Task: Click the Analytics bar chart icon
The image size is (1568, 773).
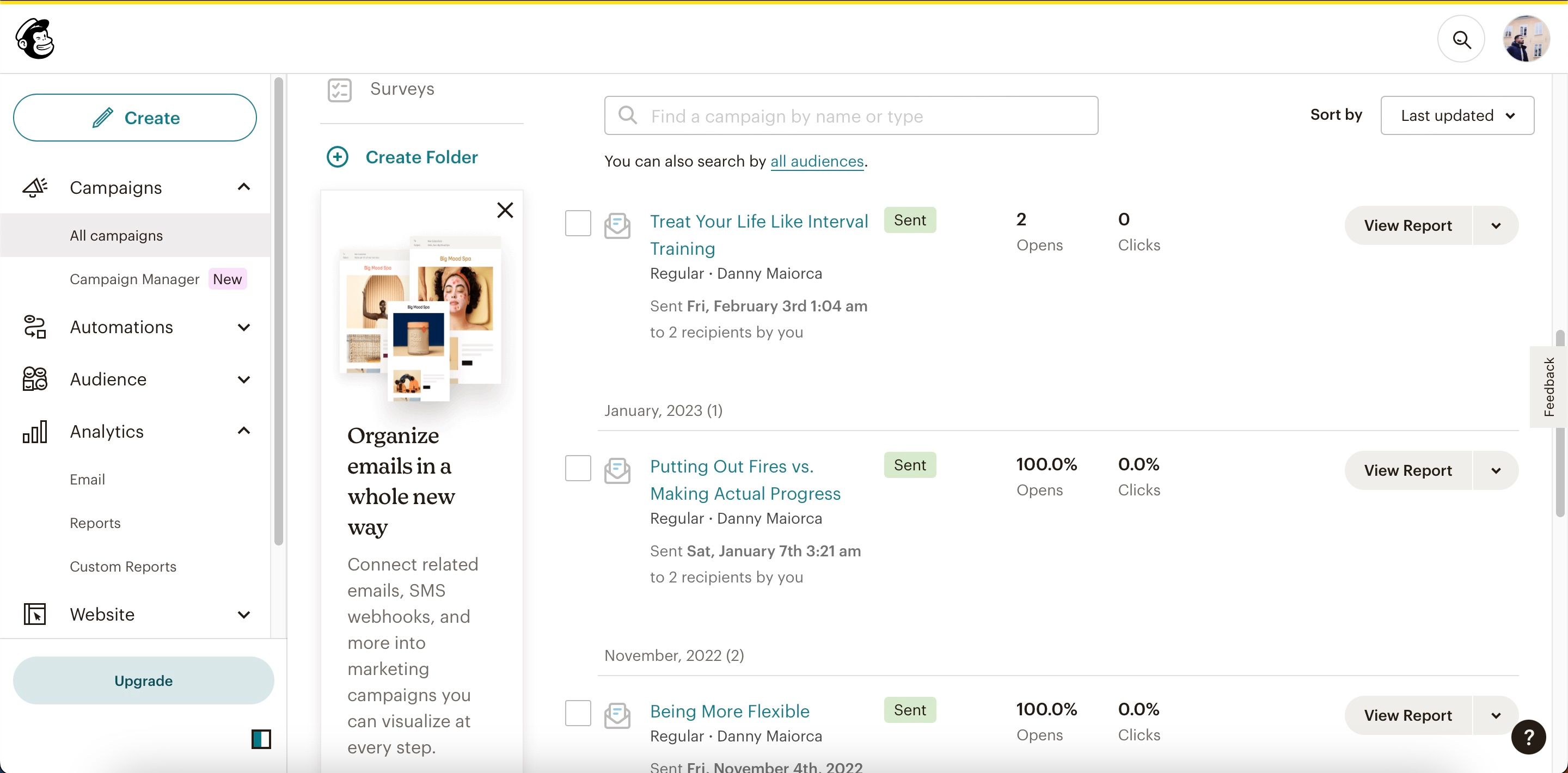Action: (34, 431)
